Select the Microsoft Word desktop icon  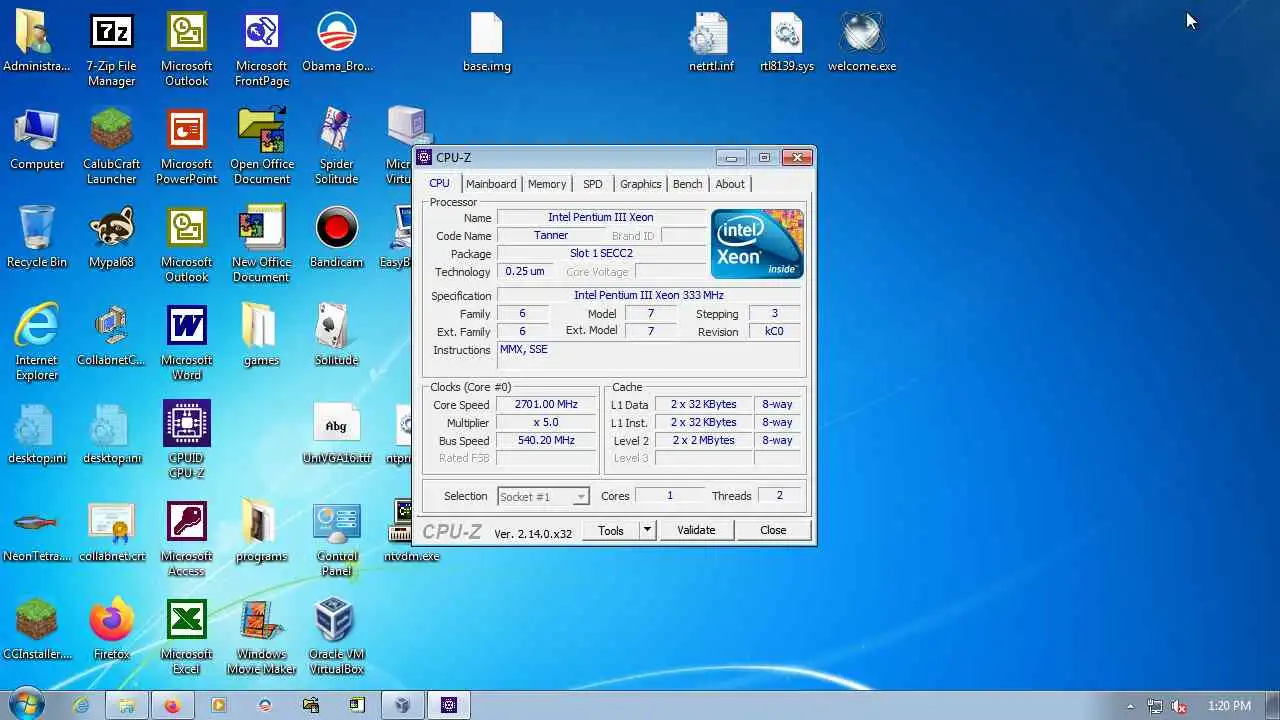pyautogui.click(x=187, y=343)
